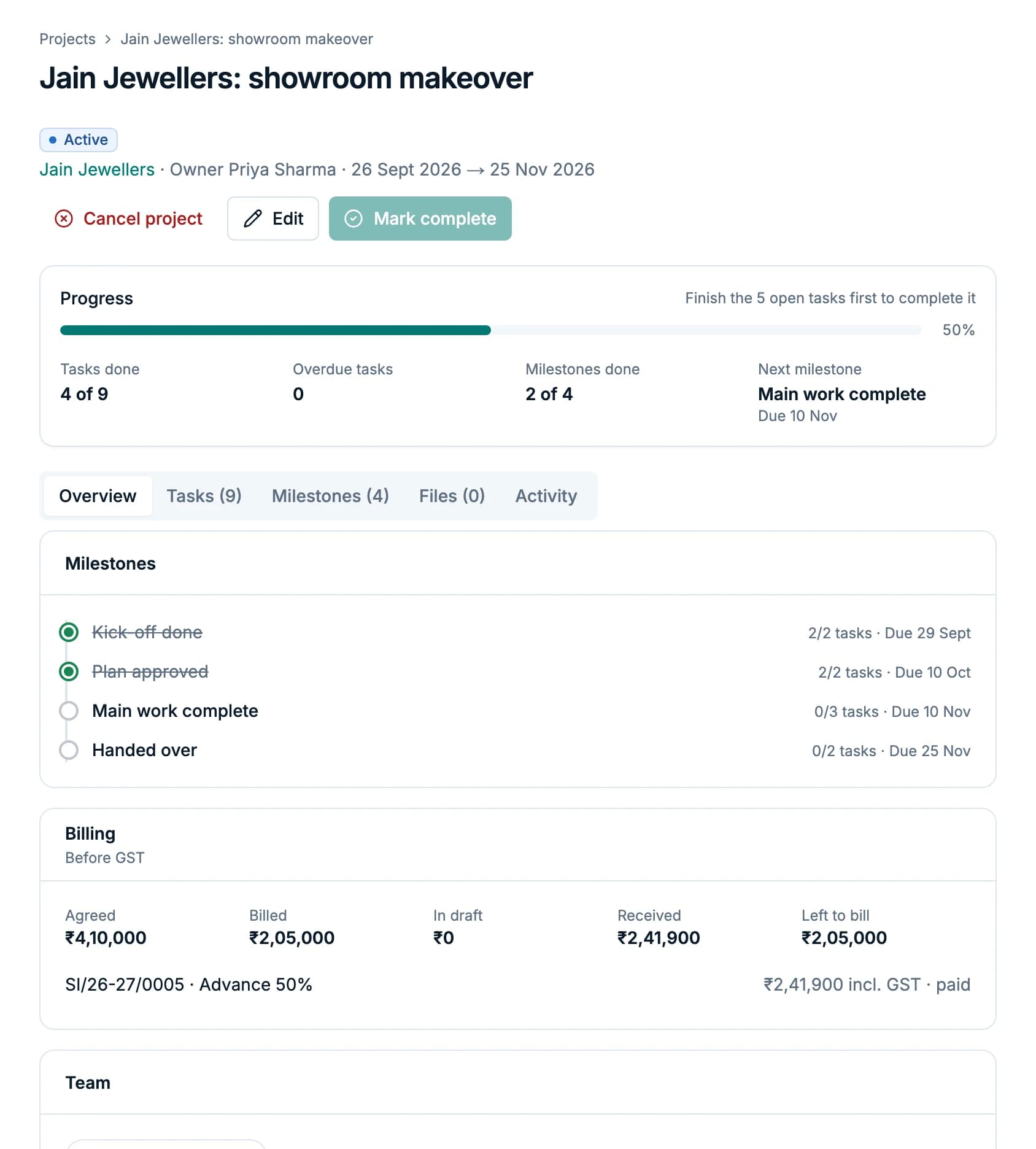Click the 2/2 tasks · Due 10 Oct text

click(894, 672)
